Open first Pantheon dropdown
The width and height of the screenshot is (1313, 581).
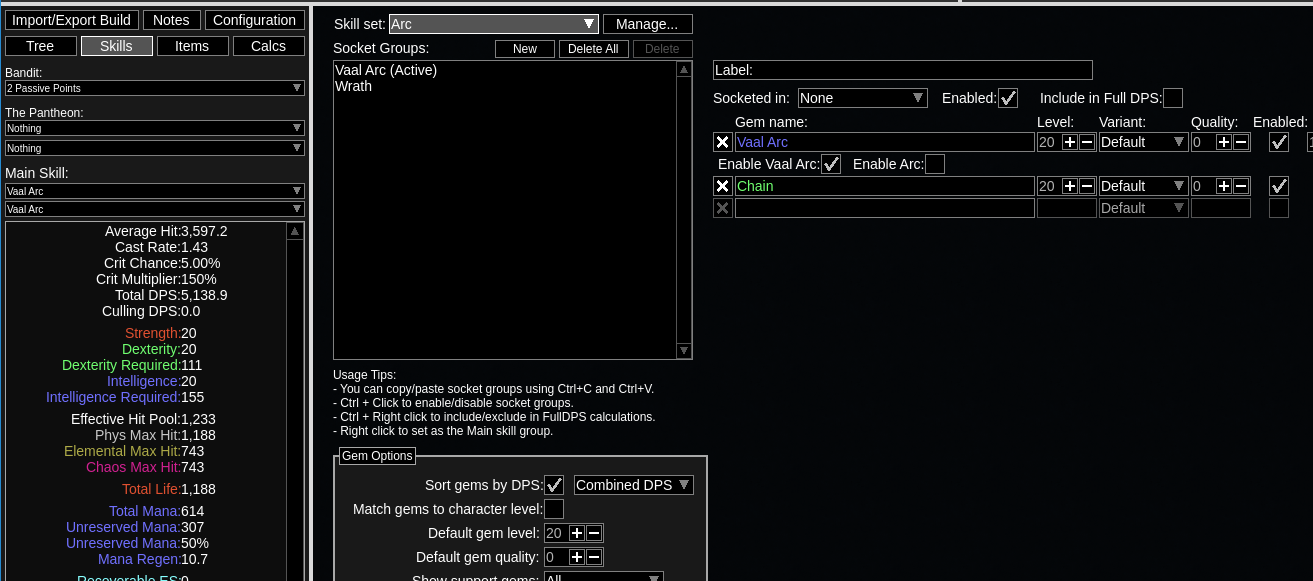point(155,128)
